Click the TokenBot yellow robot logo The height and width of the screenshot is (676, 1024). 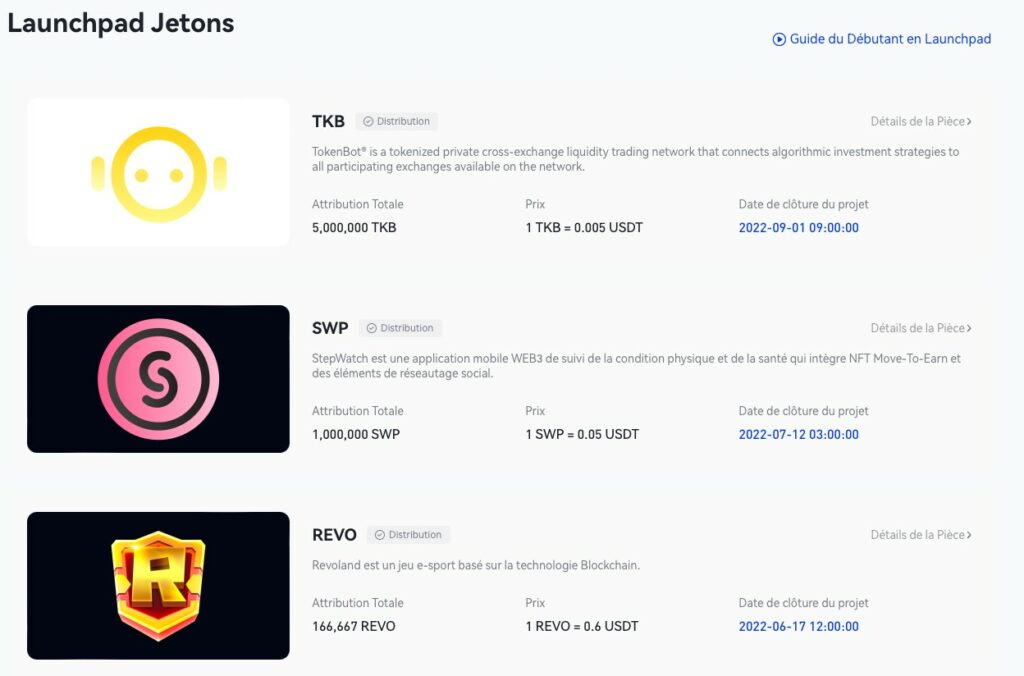point(158,174)
